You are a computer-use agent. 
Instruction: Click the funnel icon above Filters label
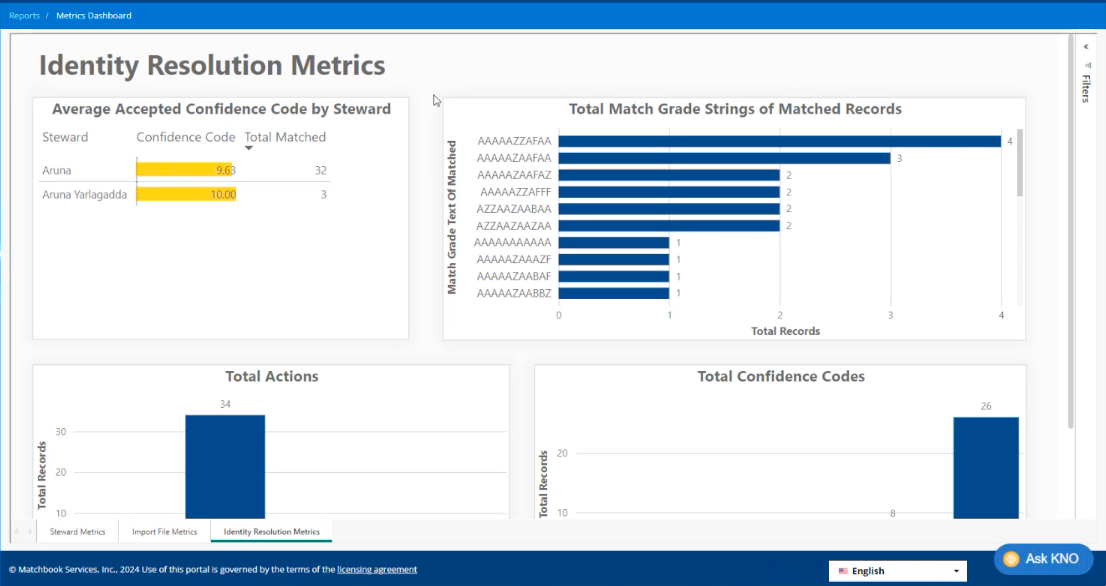coord(1086,65)
